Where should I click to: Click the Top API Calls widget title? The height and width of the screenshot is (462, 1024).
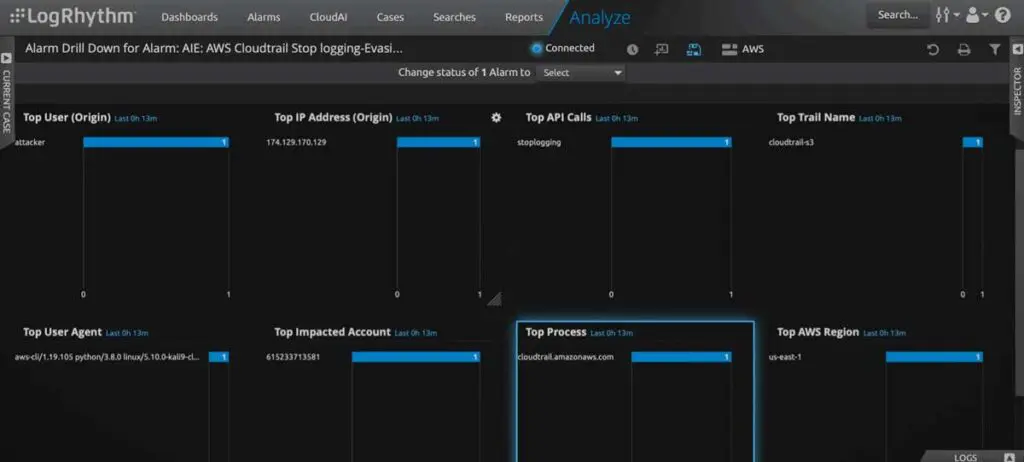(x=558, y=118)
